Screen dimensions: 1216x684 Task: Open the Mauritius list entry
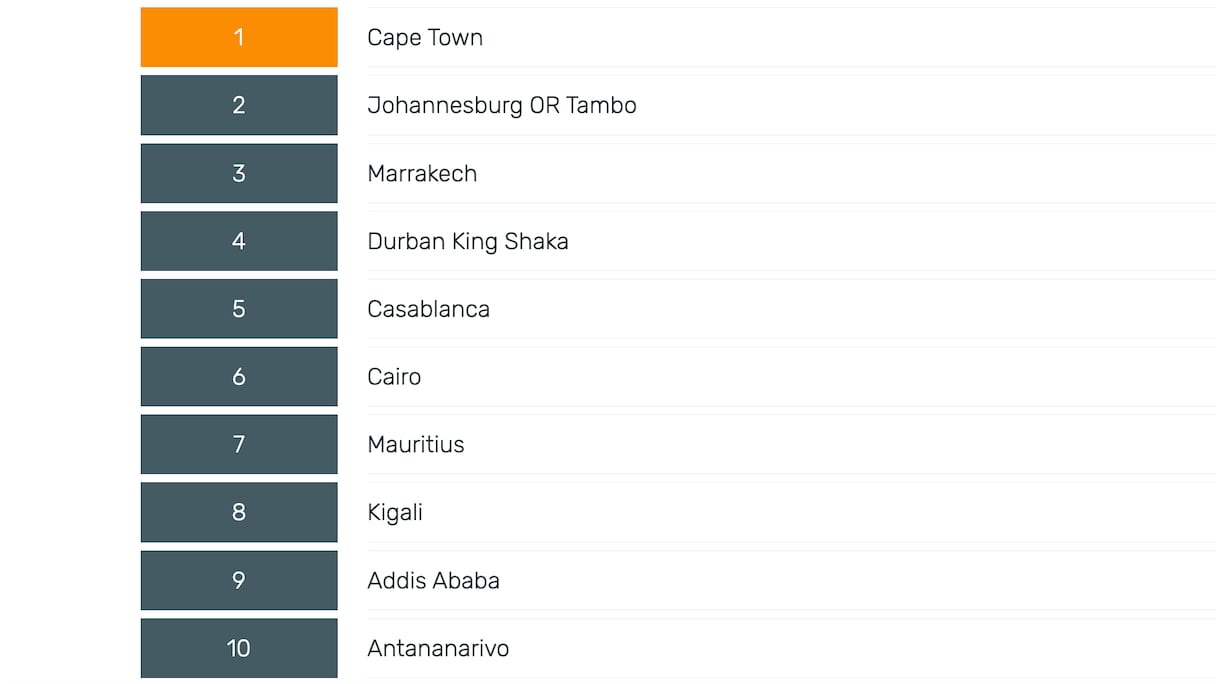pyautogui.click(x=416, y=444)
